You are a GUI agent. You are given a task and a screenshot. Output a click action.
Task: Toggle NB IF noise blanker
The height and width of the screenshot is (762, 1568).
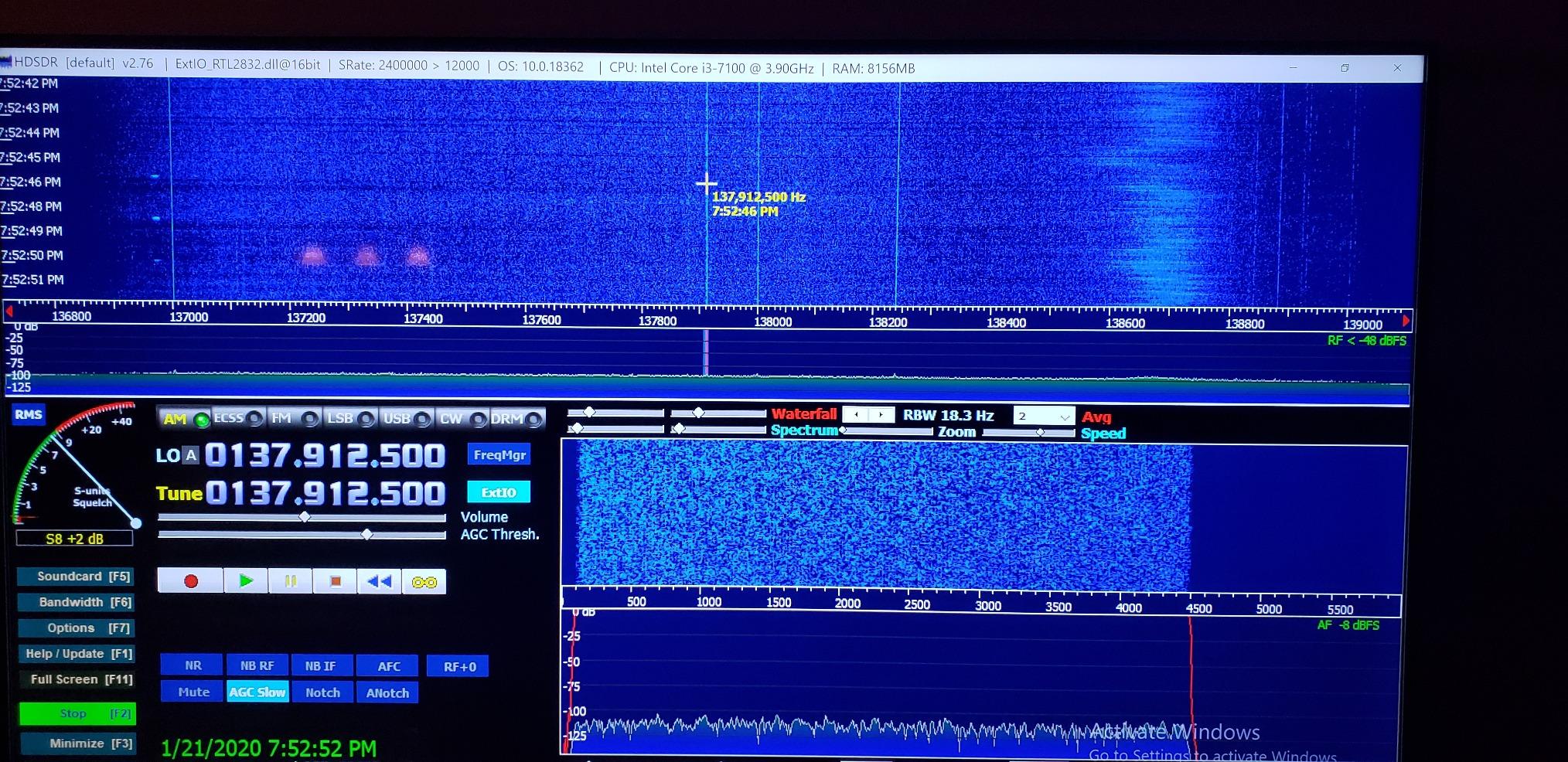[321, 665]
